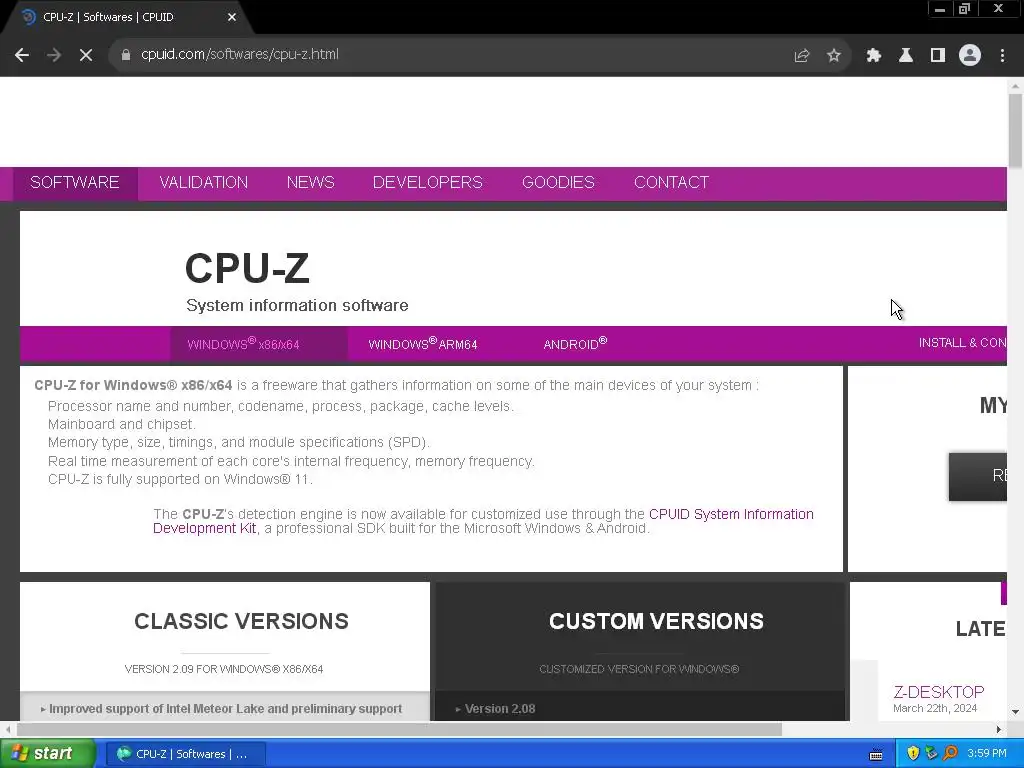Click 'CPU-Z is fully supported on Windows® 11.' line
1024x768 pixels.
[x=180, y=479]
